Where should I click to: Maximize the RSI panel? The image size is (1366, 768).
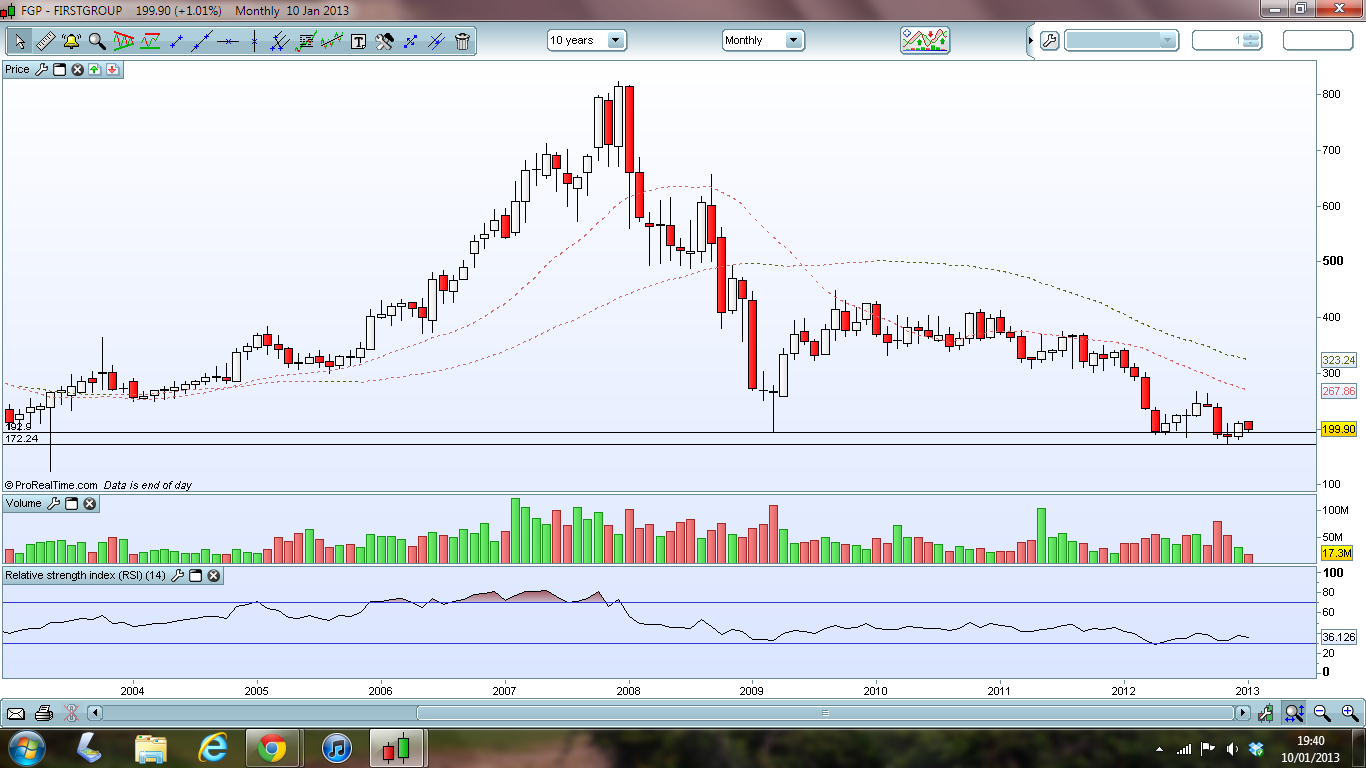196,576
